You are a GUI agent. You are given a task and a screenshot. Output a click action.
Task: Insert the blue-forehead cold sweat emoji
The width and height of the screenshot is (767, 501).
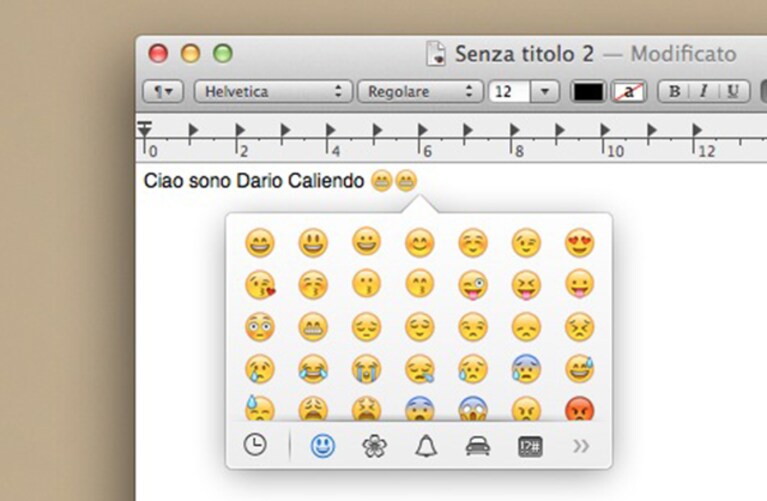pyautogui.click(x=526, y=369)
